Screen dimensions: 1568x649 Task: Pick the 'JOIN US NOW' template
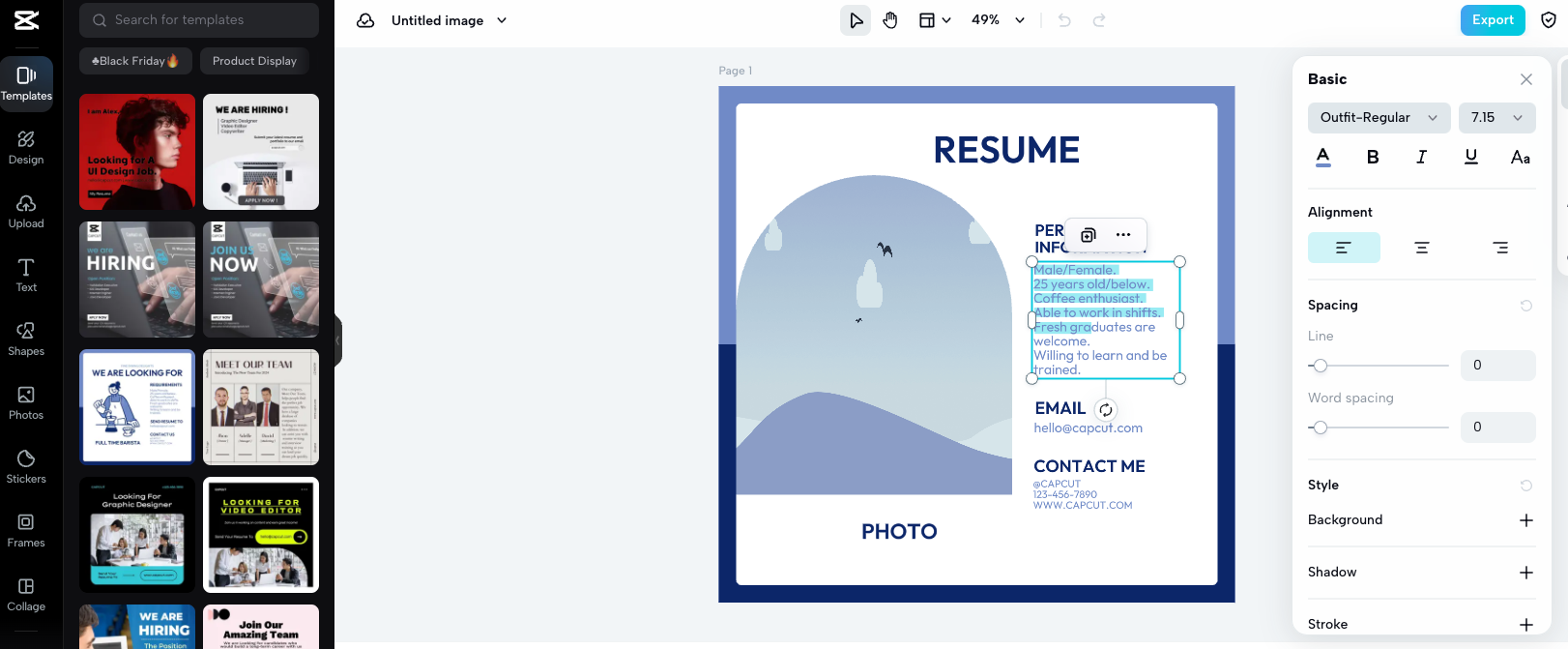coord(261,280)
